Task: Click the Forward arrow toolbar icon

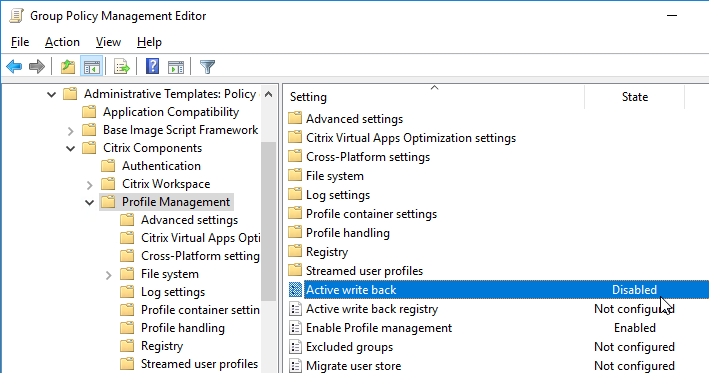Action: click(x=37, y=67)
